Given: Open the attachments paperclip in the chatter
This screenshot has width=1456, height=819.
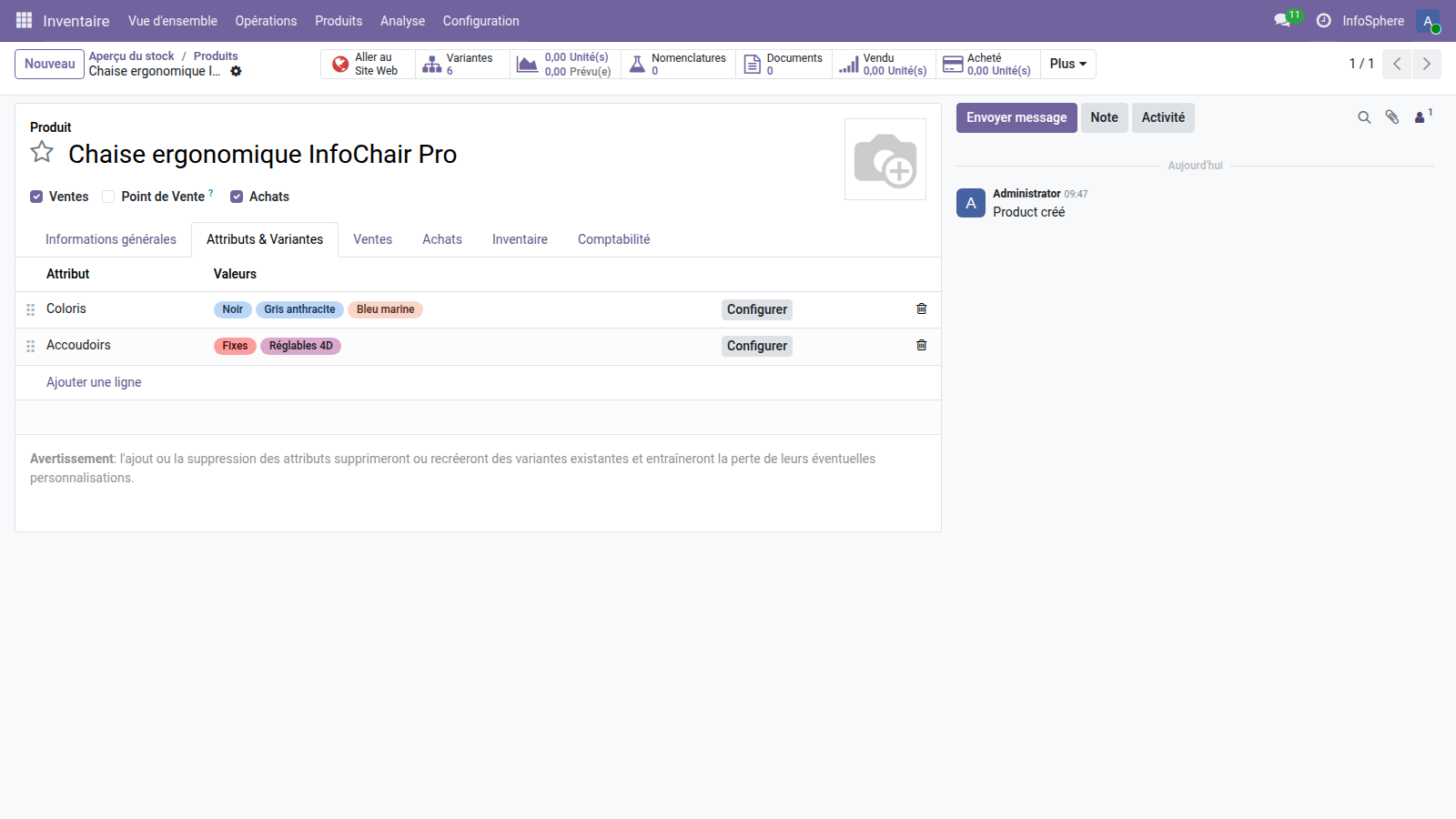Looking at the screenshot, I should pos(1392,117).
